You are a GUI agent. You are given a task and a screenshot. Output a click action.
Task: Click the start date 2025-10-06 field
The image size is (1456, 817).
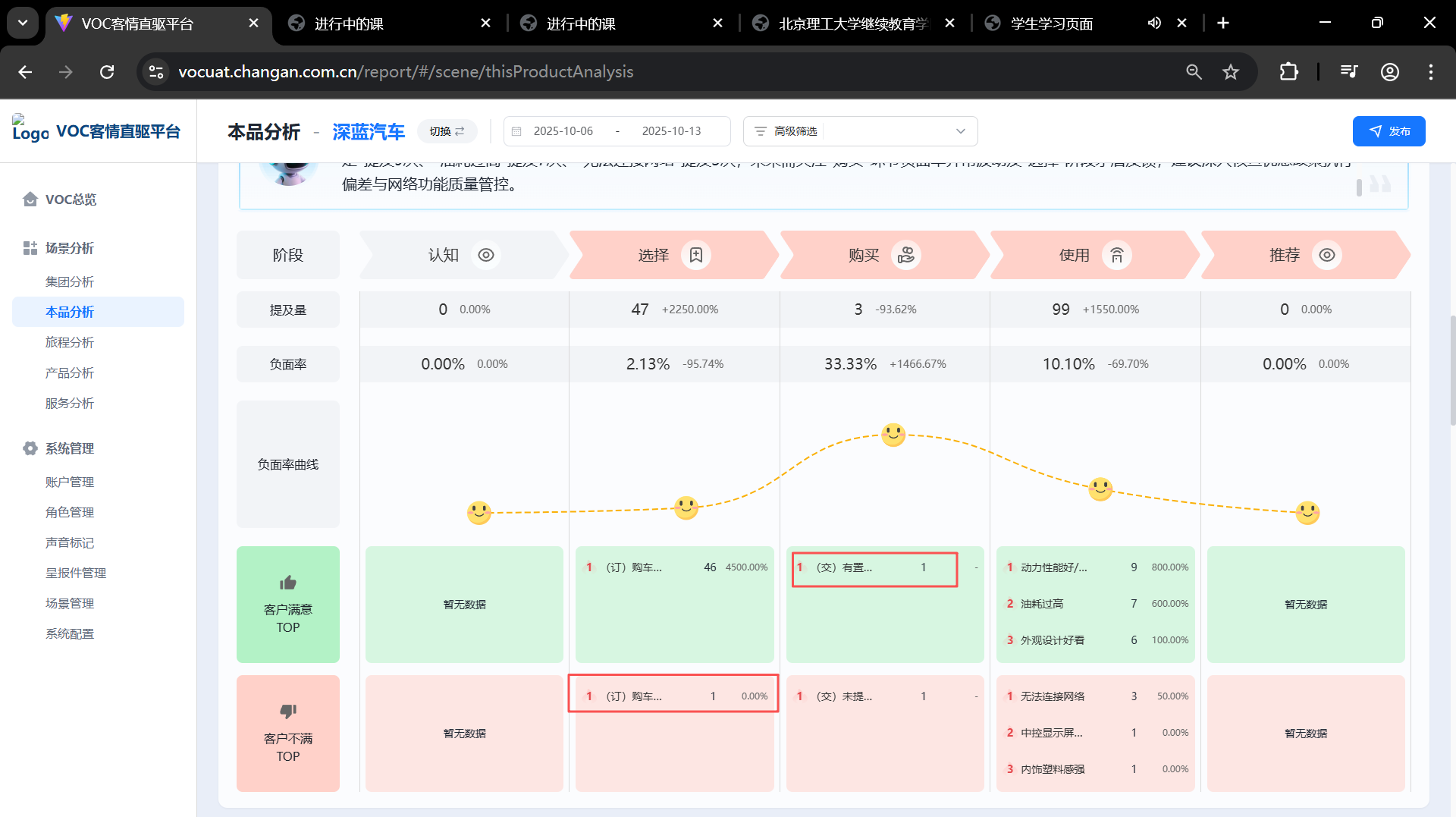click(x=563, y=131)
